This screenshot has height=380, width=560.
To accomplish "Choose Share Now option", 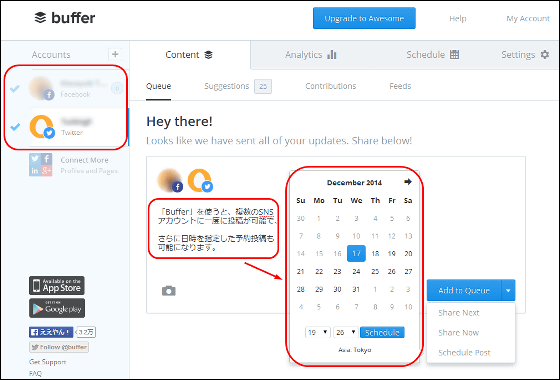I will [459, 332].
